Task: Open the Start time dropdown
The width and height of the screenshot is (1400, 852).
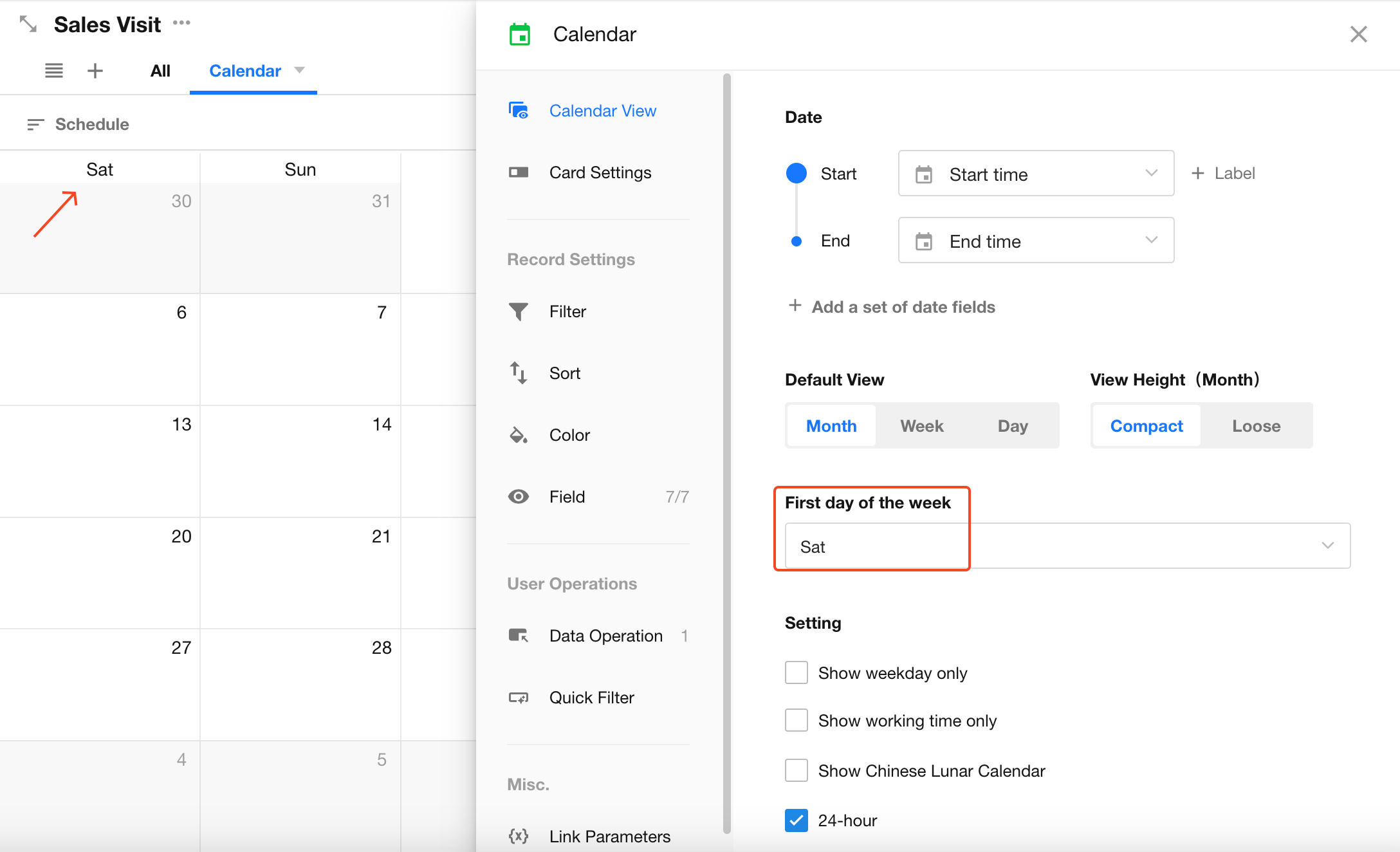Action: click(x=1036, y=174)
